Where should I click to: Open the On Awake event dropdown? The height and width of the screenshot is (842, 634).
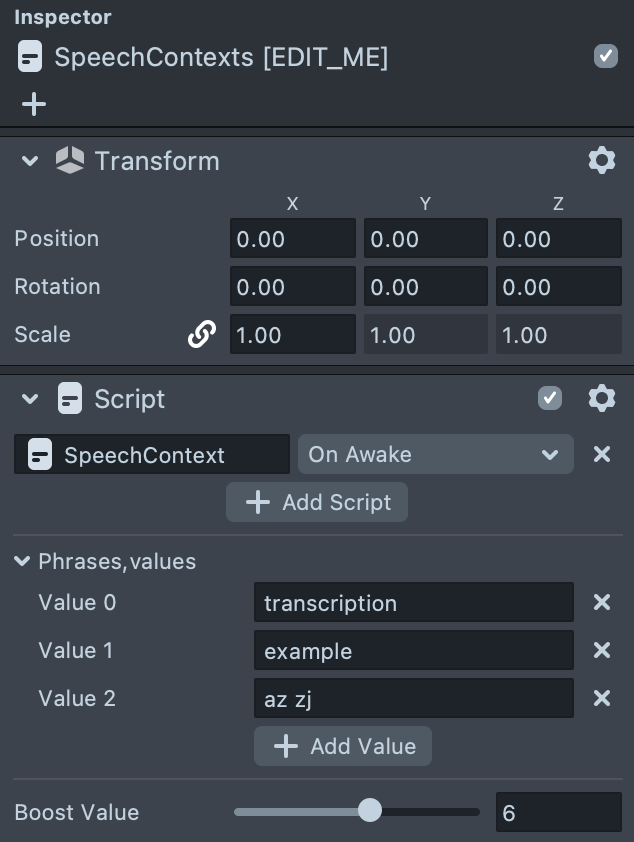tap(435, 454)
